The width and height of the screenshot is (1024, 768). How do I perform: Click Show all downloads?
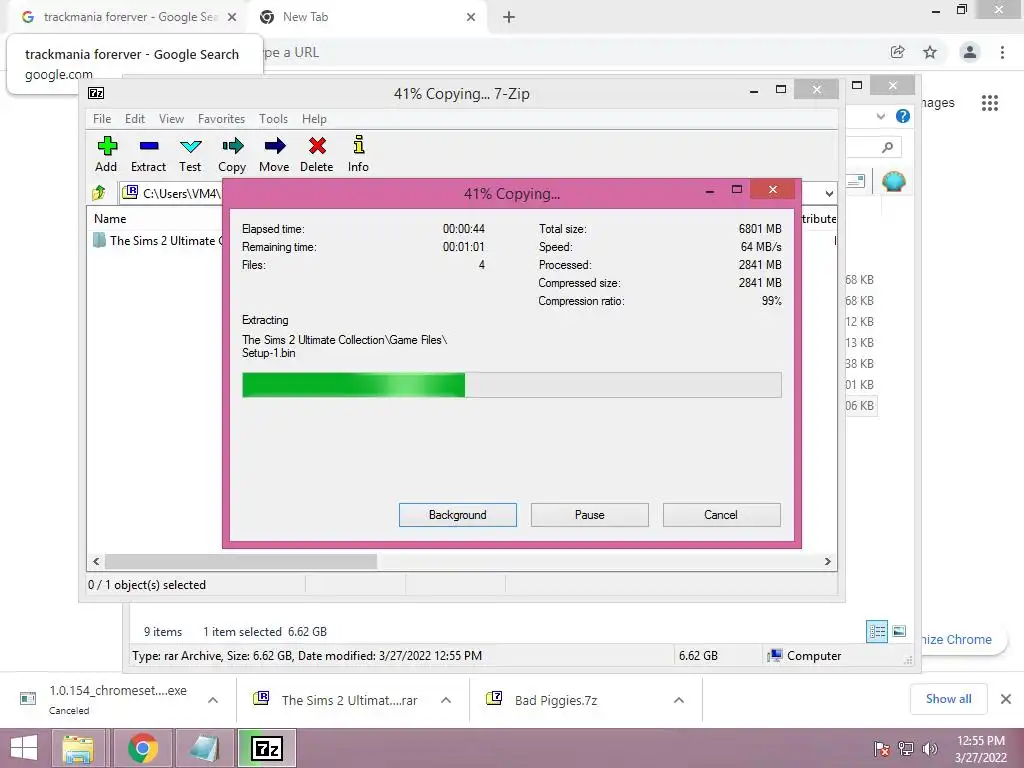point(948,699)
